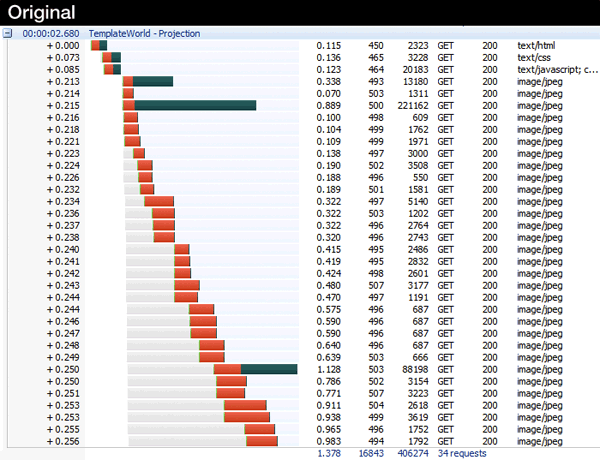This screenshot has width=600, height=460.
Task: Click the 450 sent bytes value
Action: coord(376,46)
